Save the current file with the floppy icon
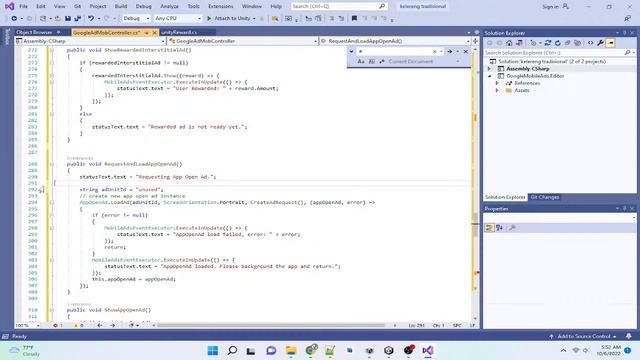Image resolution: width=640 pixels, height=360 pixels. [68, 18]
